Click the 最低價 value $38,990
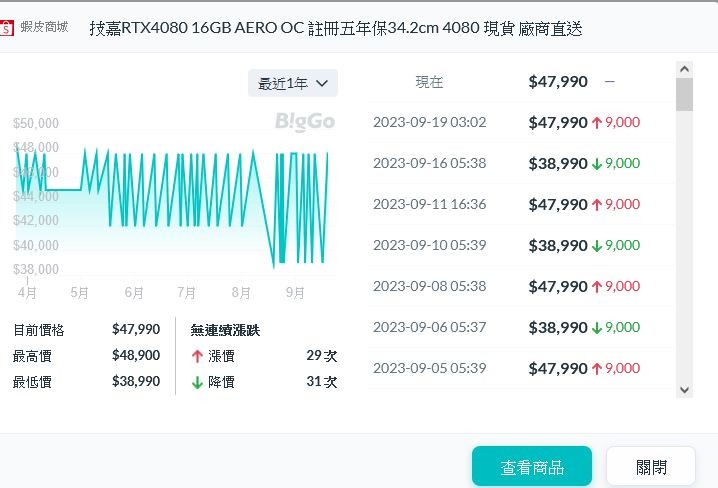Viewport: 718px width, 488px height. 136,381
